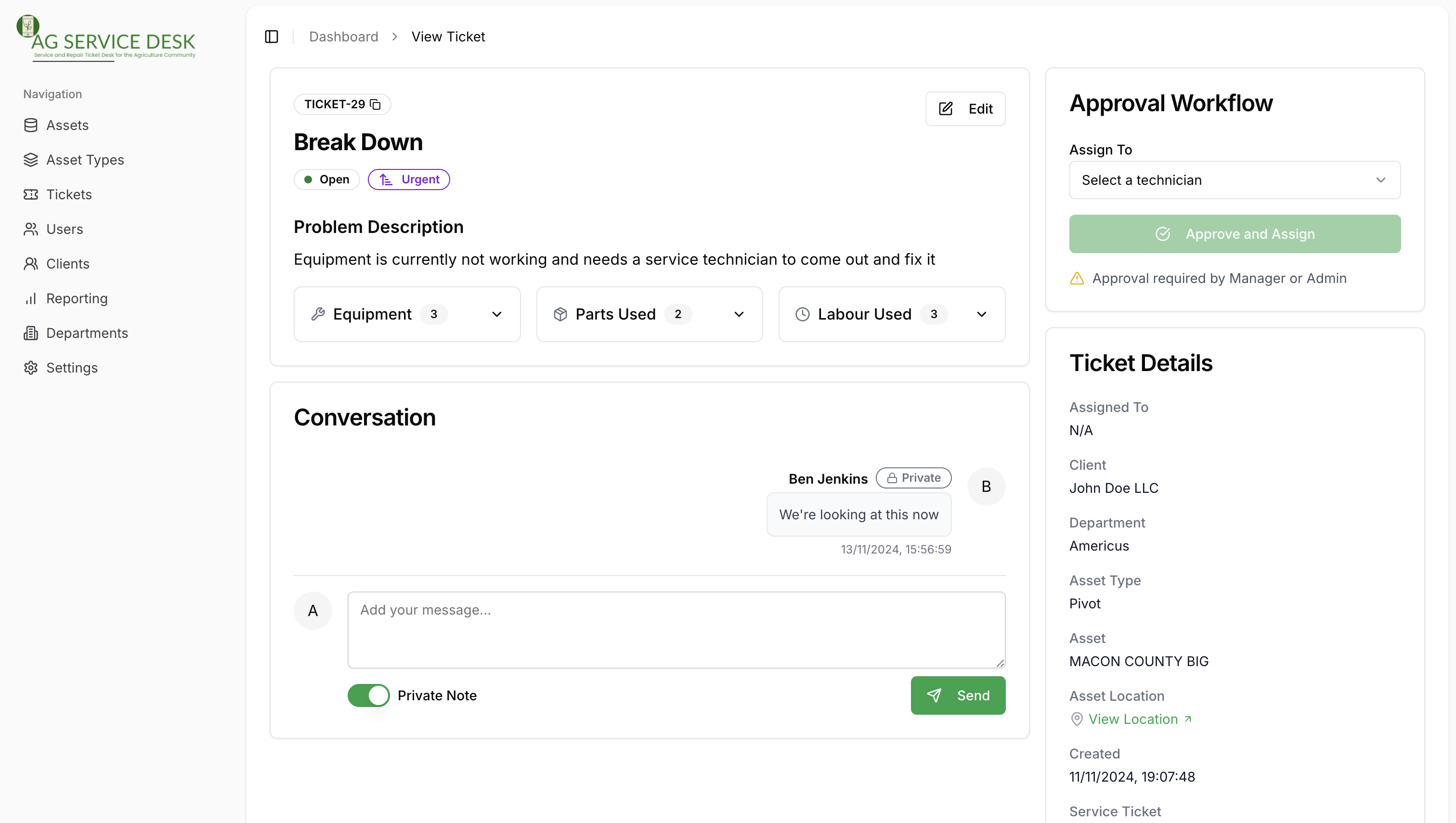Go to Dashboard via the breadcrumb

click(x=343, y=36)
